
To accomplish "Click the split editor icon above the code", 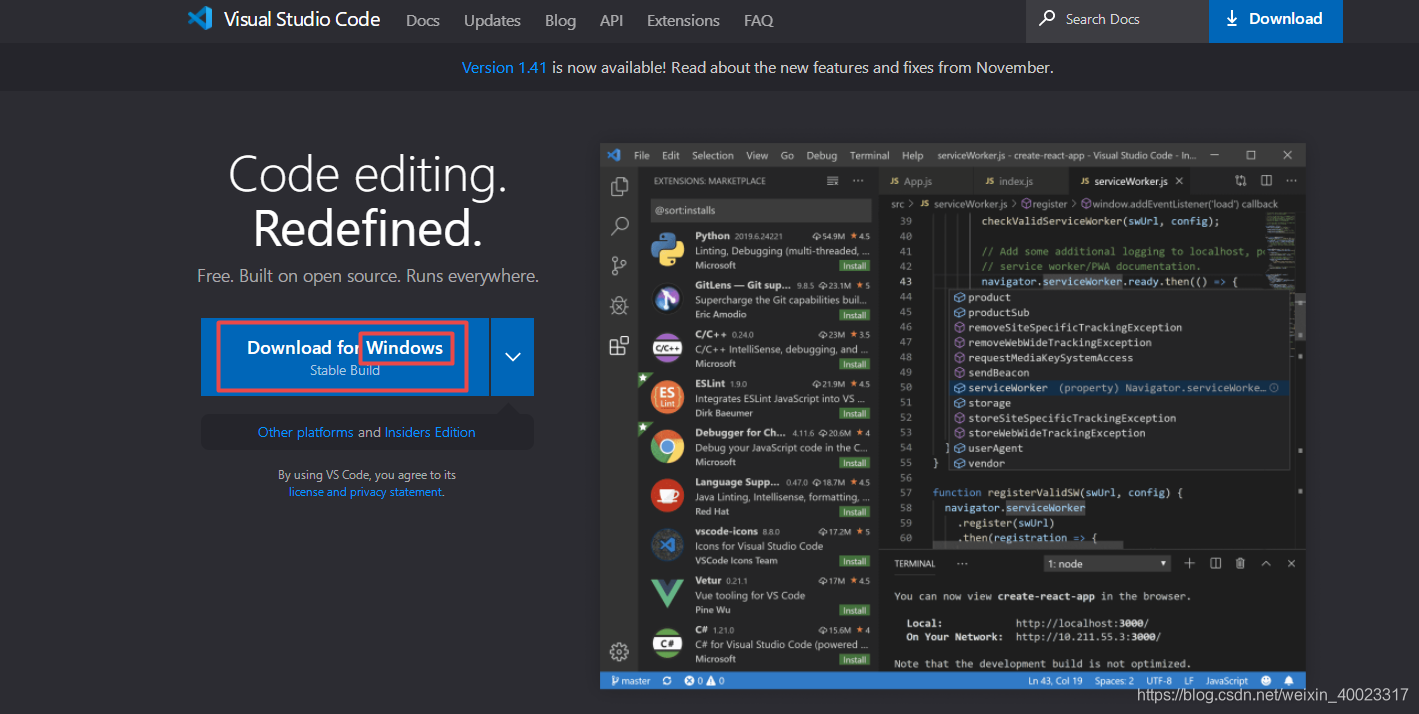I will (1266, 181).
